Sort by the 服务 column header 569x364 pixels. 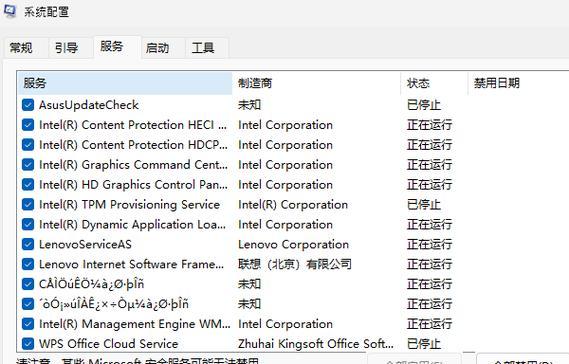tap(124, 83)
